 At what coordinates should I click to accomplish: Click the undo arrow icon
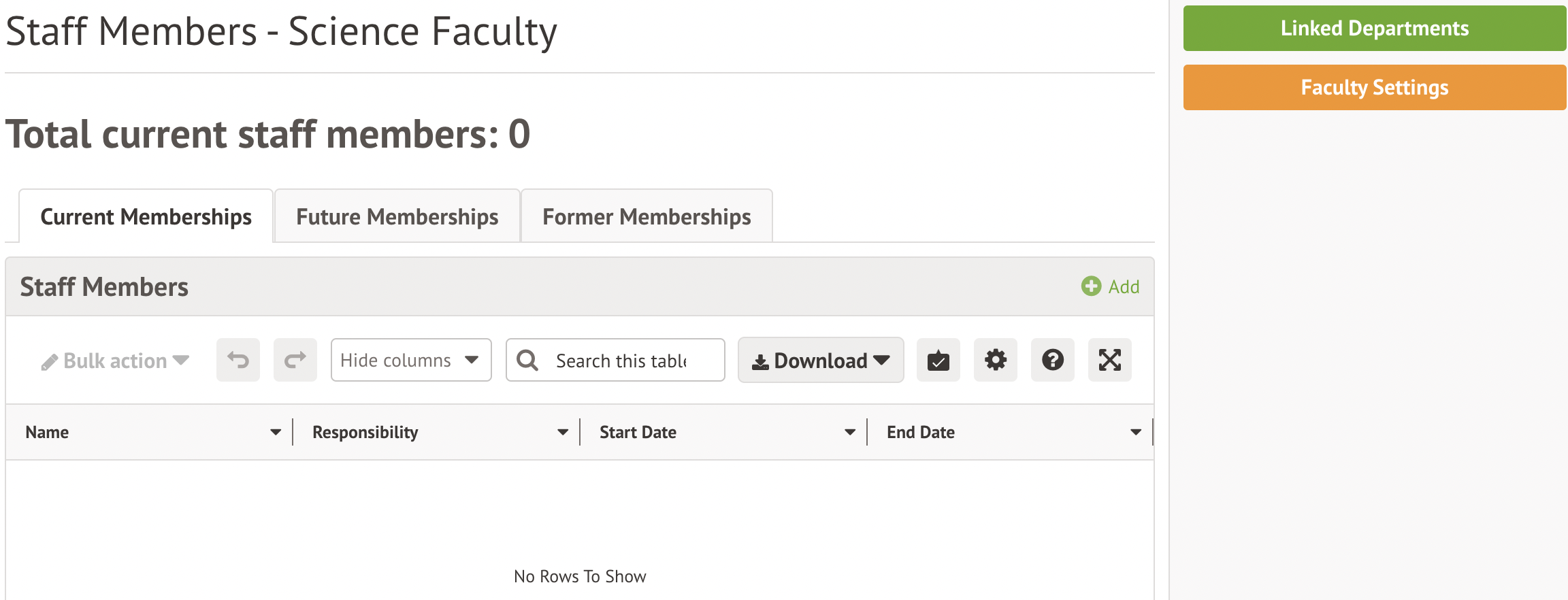238,360
